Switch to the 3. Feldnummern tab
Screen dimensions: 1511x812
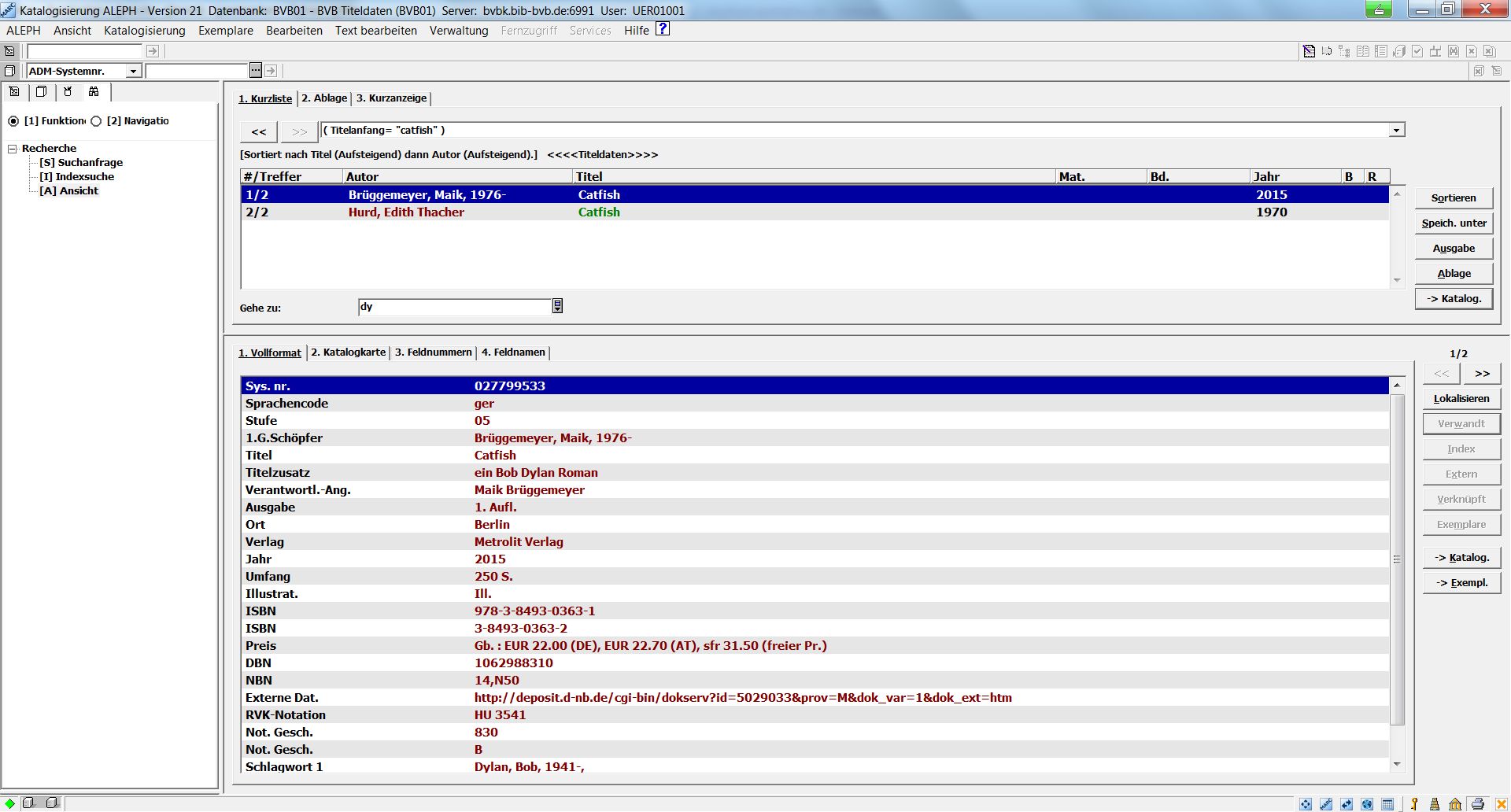(433, 352)
